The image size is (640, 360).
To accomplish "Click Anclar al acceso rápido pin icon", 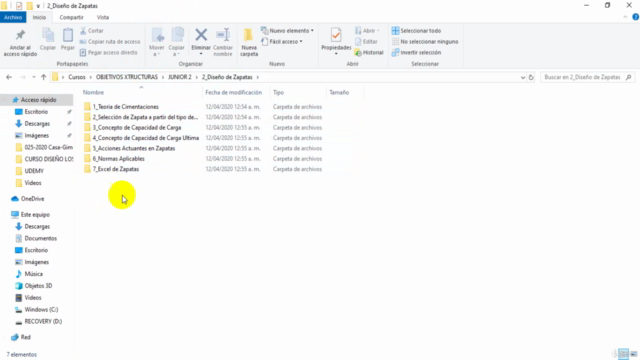I will tap(20, 36).
